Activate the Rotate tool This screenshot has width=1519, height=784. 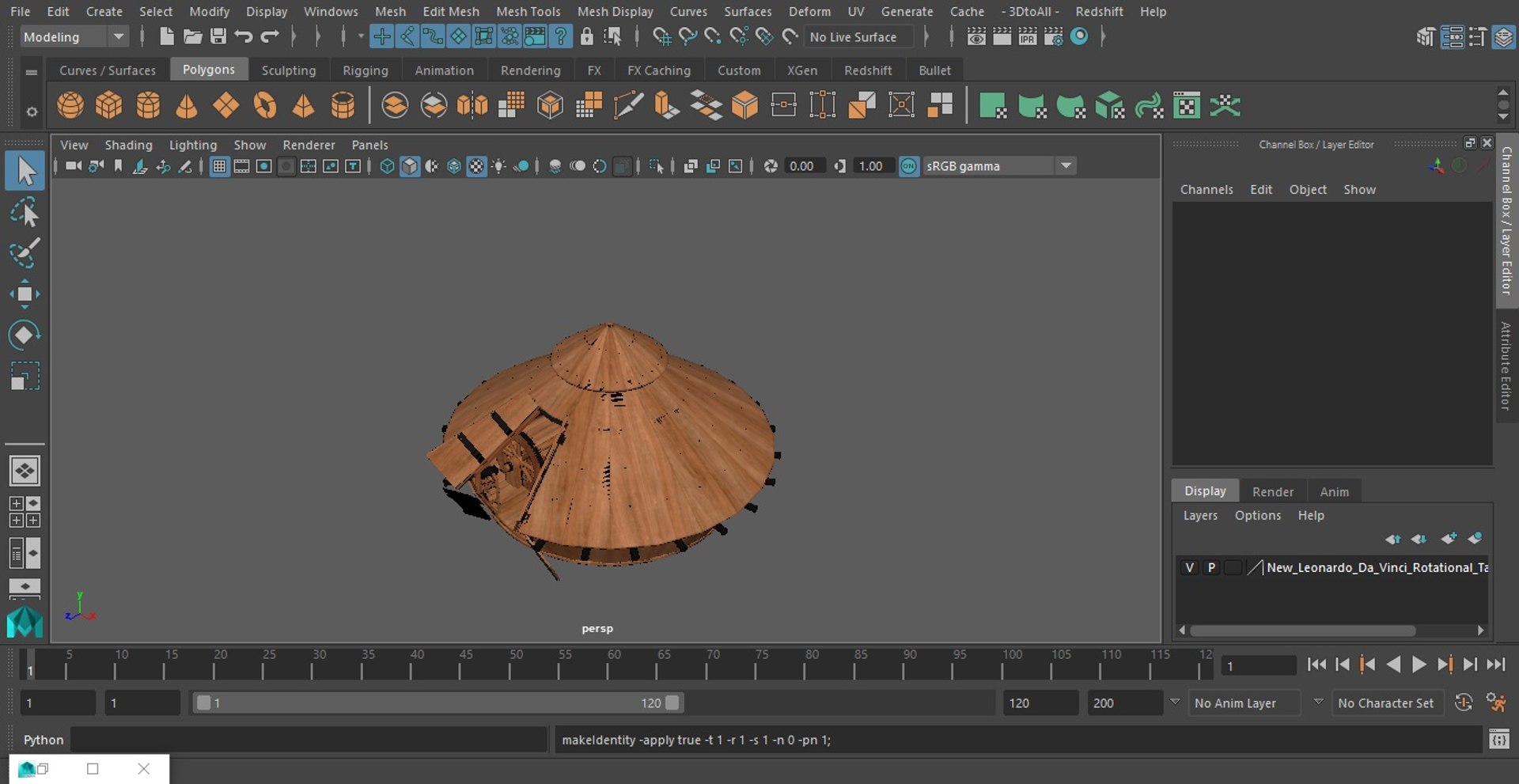pos(25,335)
